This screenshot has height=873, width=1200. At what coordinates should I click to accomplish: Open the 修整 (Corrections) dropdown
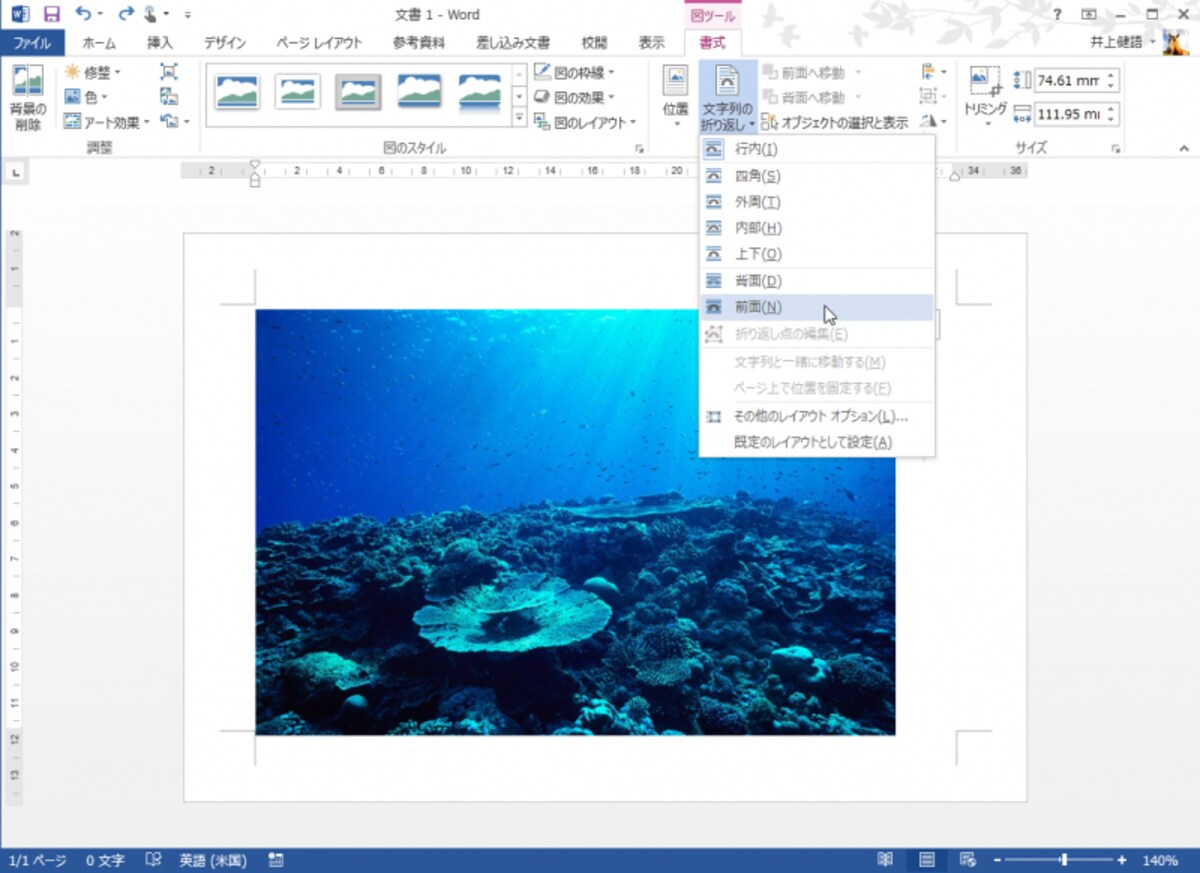(x=92, y=72)
